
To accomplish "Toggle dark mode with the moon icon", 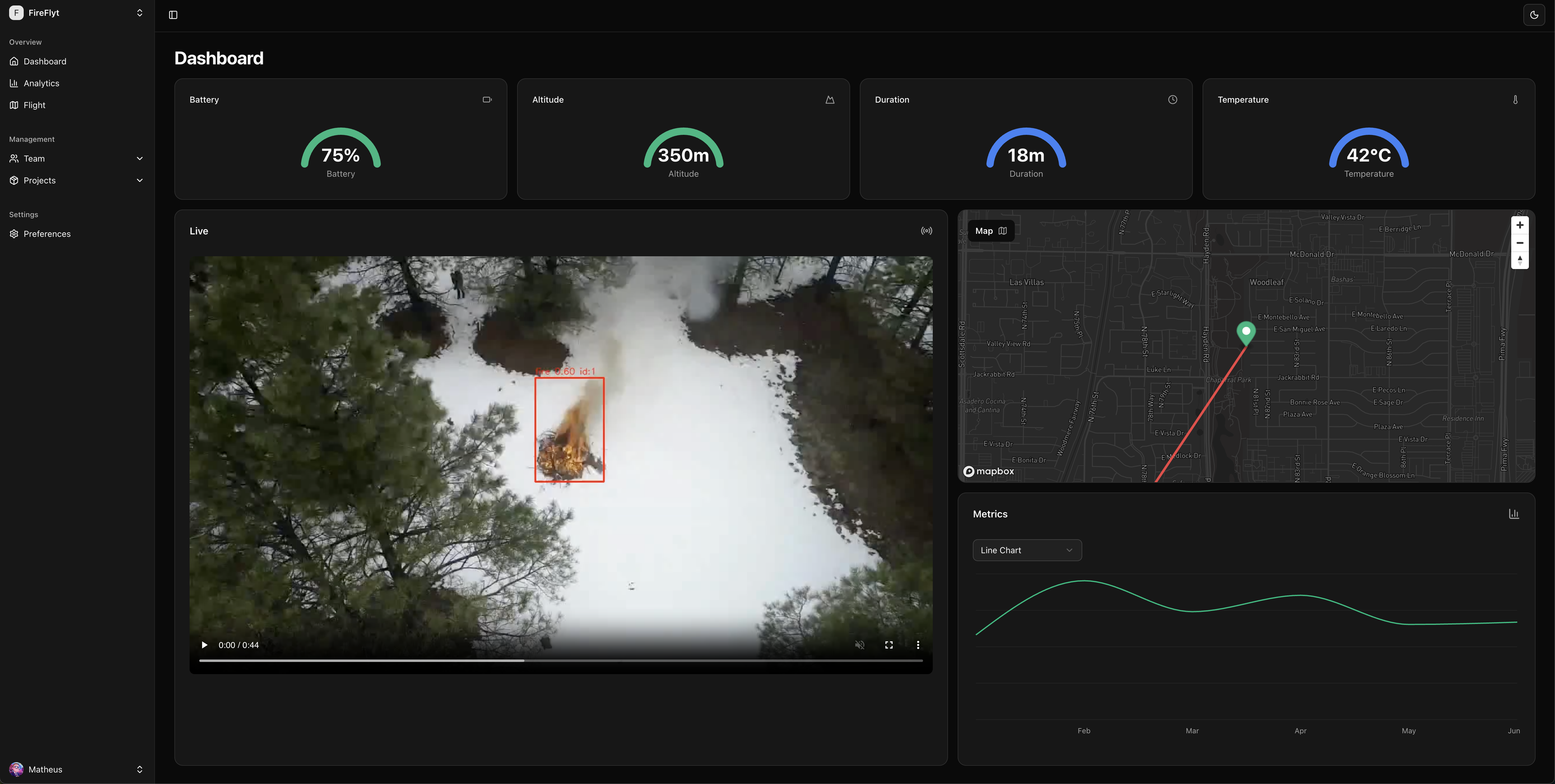I will [1533, 15].
